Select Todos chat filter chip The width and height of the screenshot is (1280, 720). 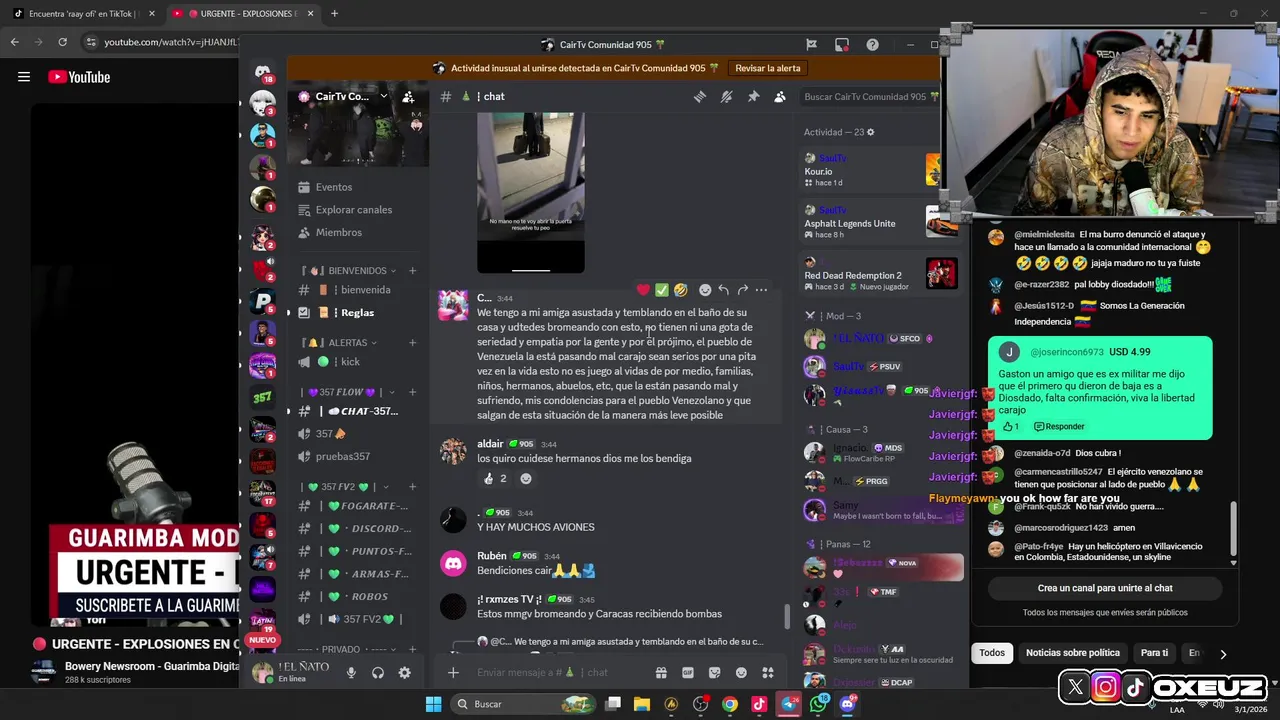pos(992,653)
